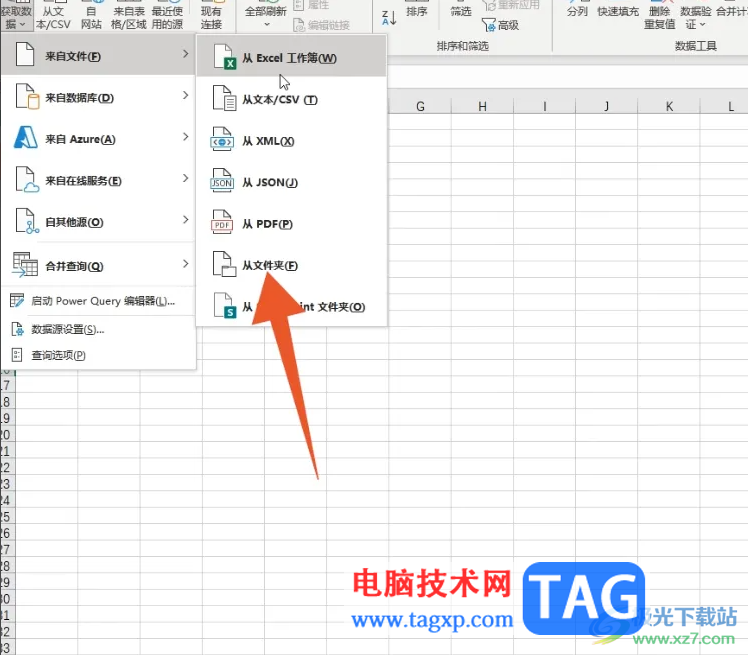Screen dimensions: 748x655
Task: Choose 从文件夹(F) option
Action: click(291, 265)
